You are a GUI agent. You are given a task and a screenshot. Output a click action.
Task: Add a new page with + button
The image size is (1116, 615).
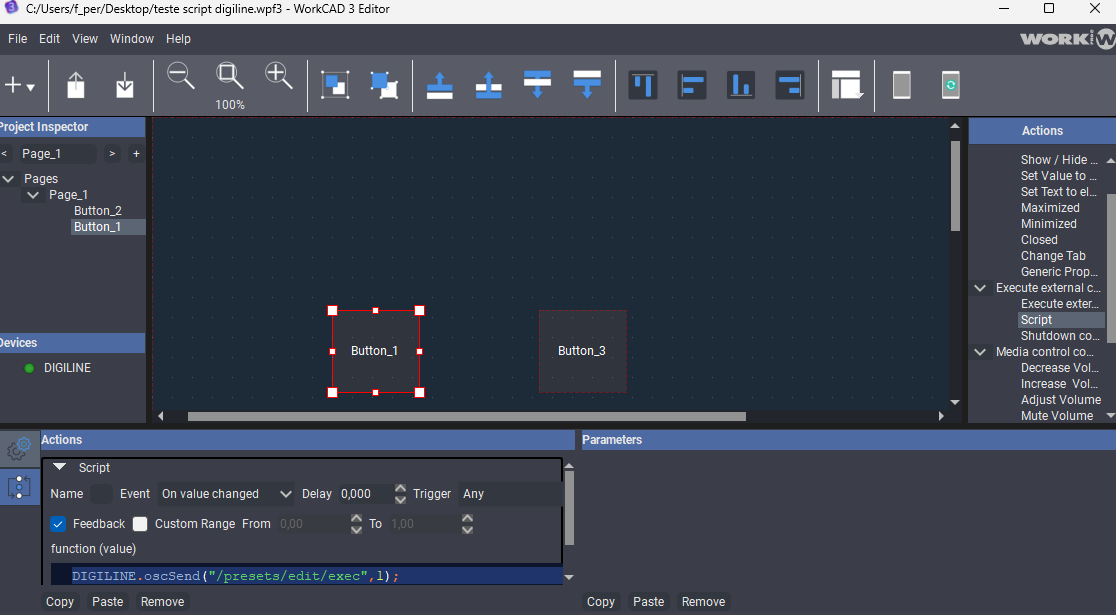(136, 154)
